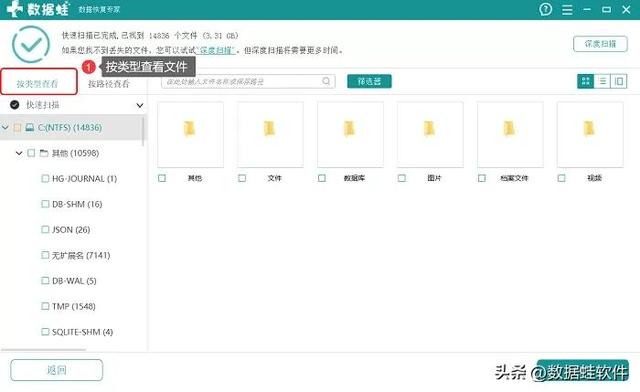640x392 pixels.
Task: Collapse the C:(NTFS) tree node
Action: (5, 127)
